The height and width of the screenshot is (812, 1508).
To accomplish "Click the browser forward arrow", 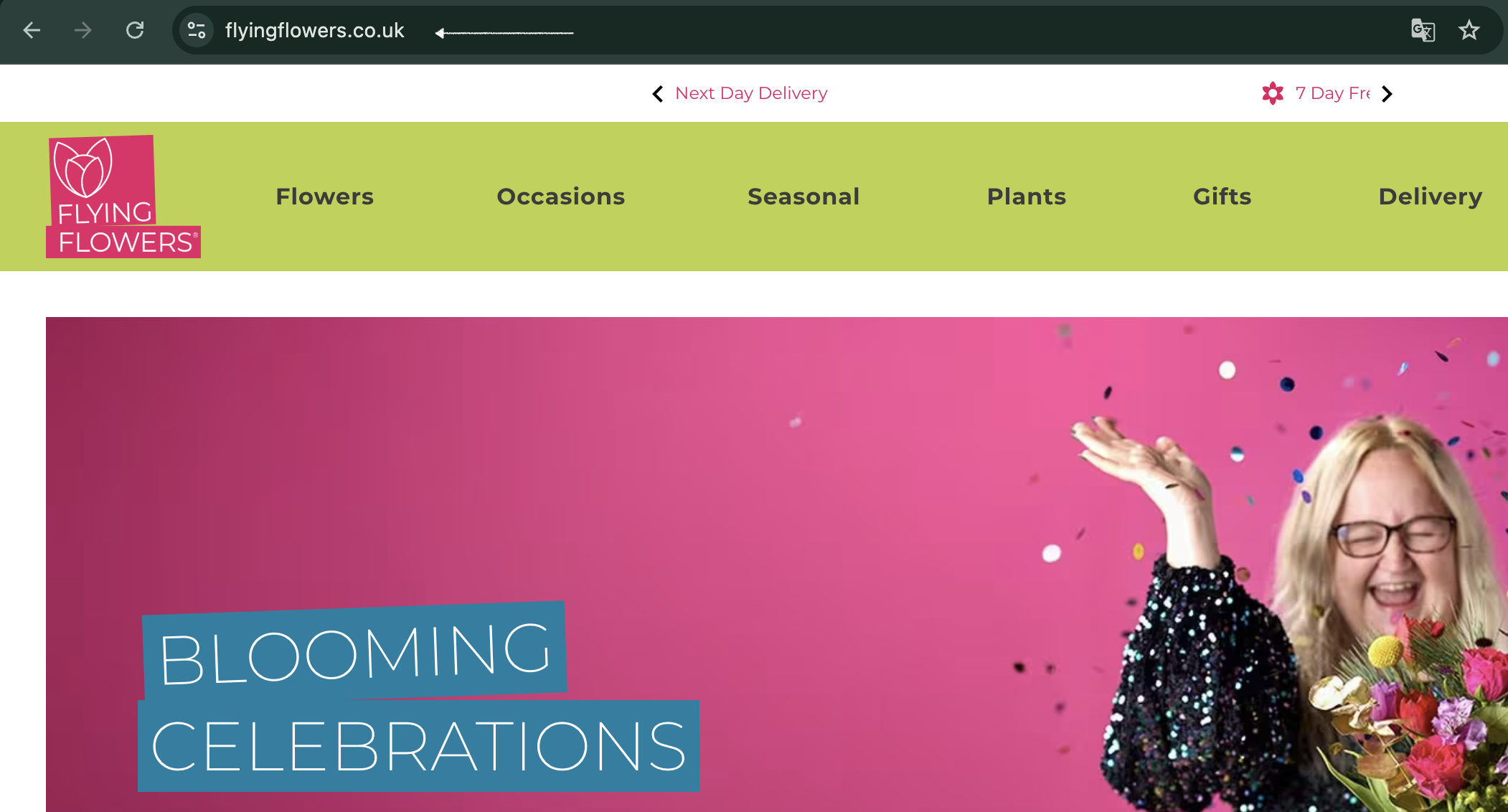I will (83, 30).
